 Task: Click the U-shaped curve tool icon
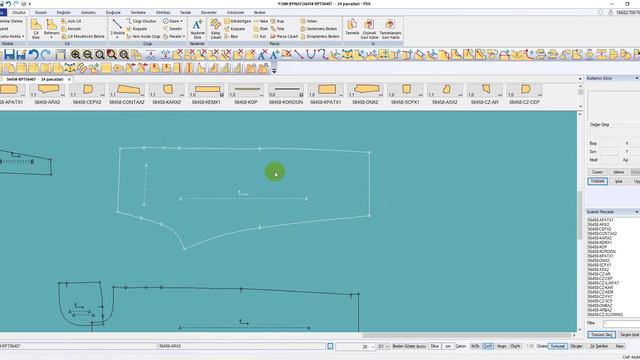pos(311,54)
